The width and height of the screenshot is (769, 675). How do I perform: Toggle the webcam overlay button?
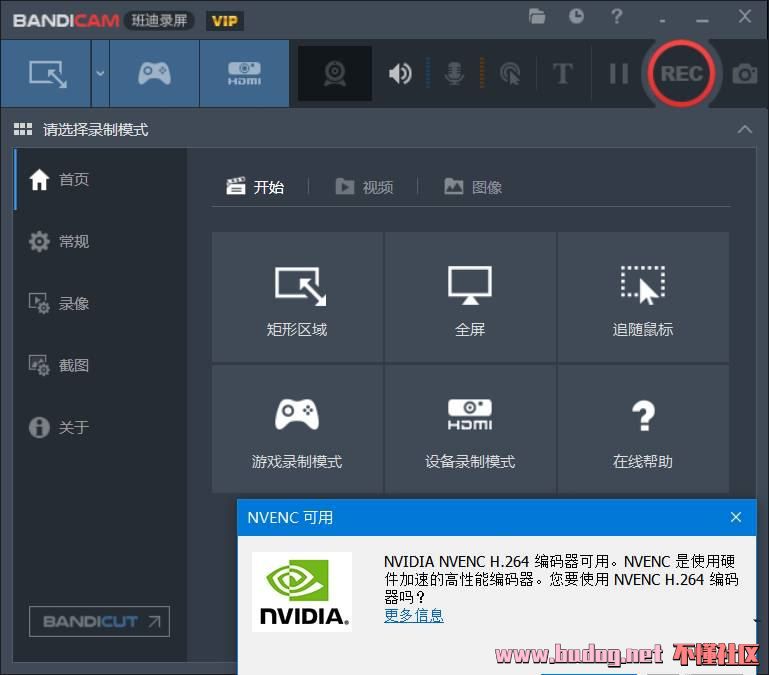coord(335,74)
